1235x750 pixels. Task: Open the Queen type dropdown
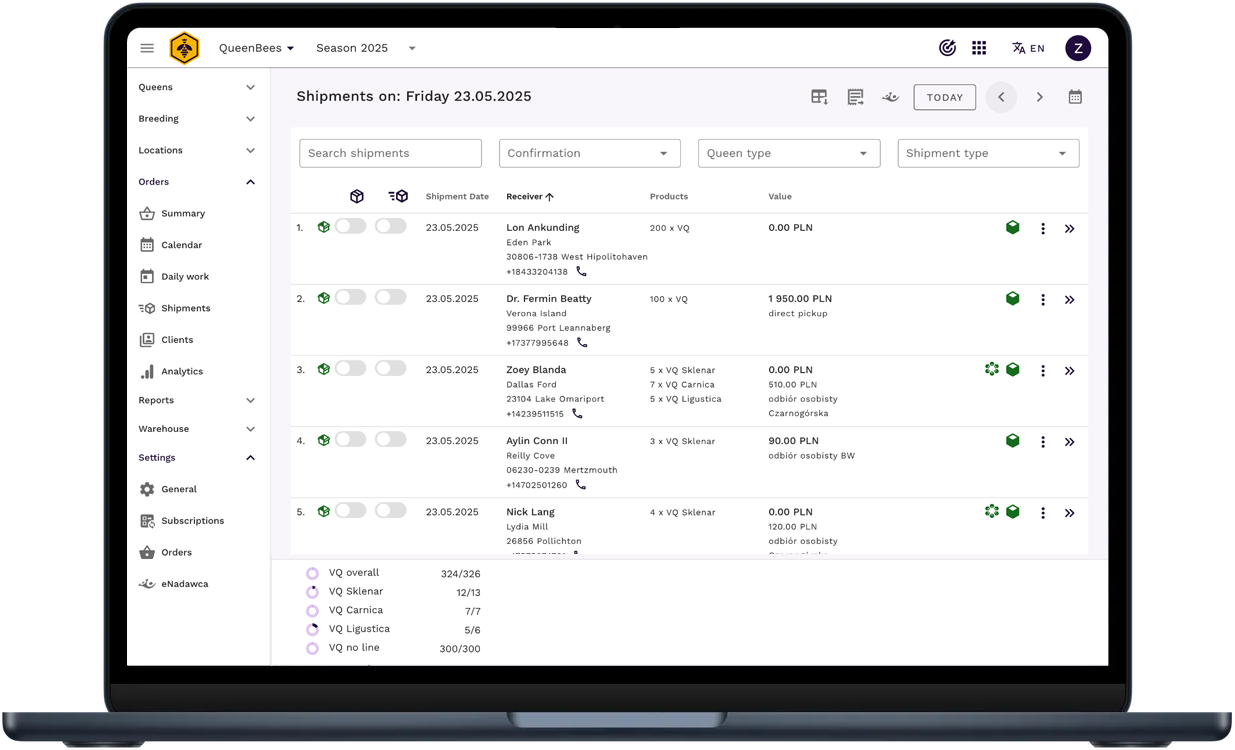coord(788,153)
